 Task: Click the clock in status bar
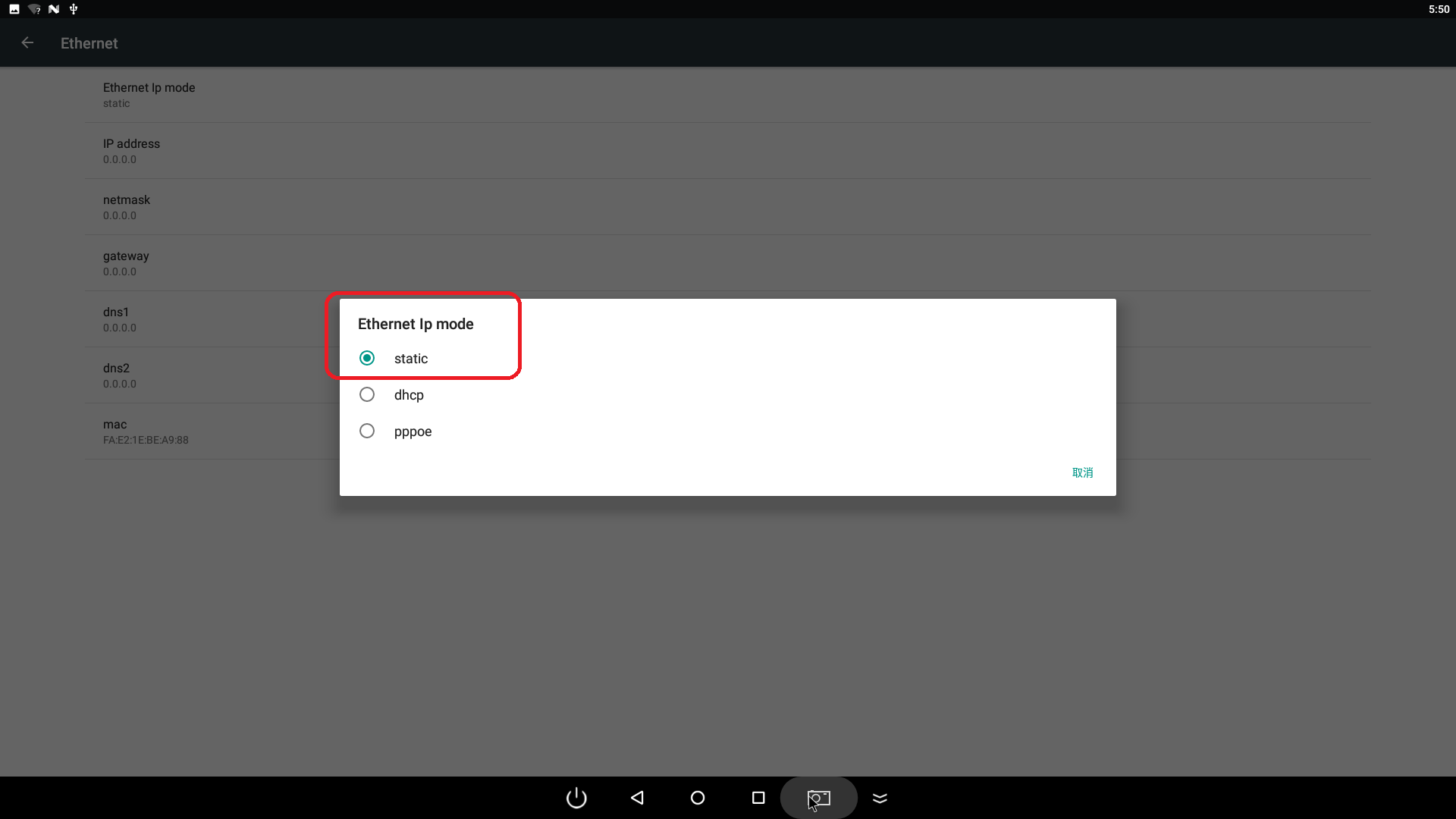1439,9
